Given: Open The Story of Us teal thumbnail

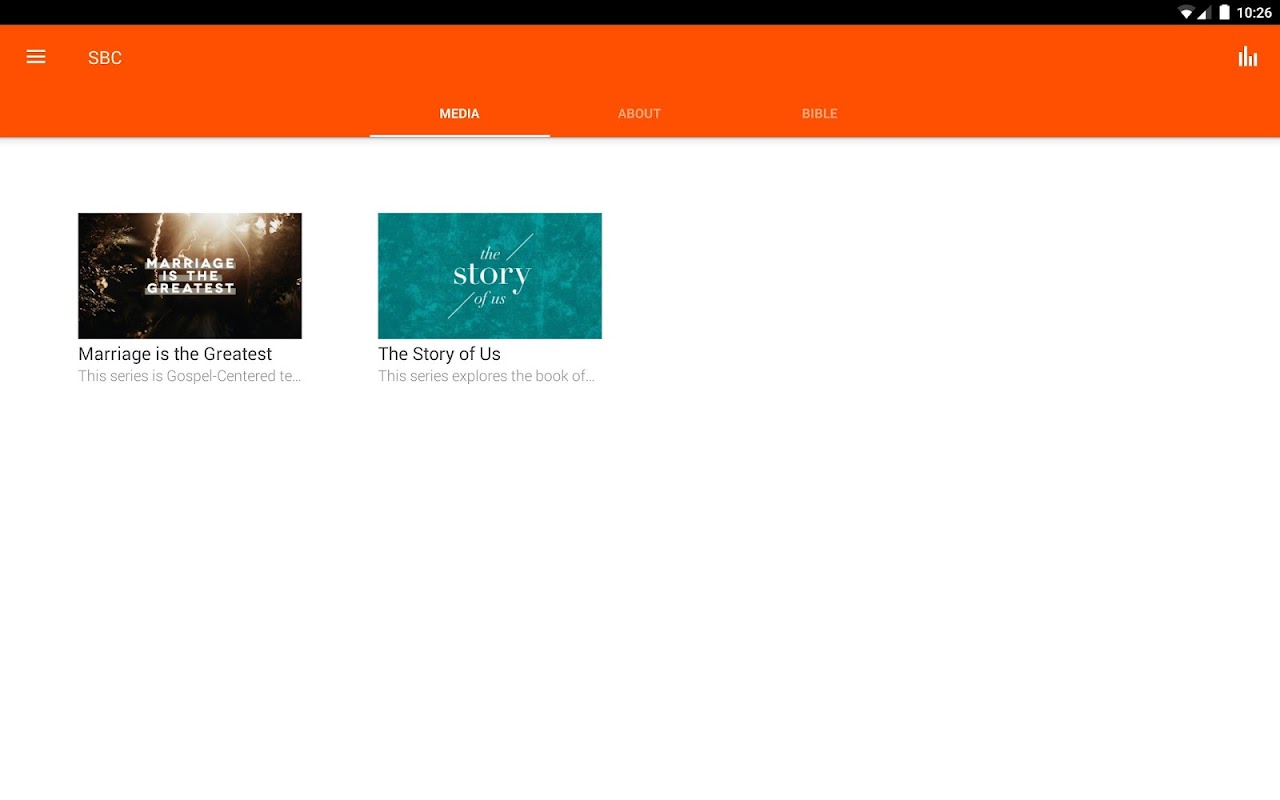Looking at the screenshot, I should (x=490, y=275).
